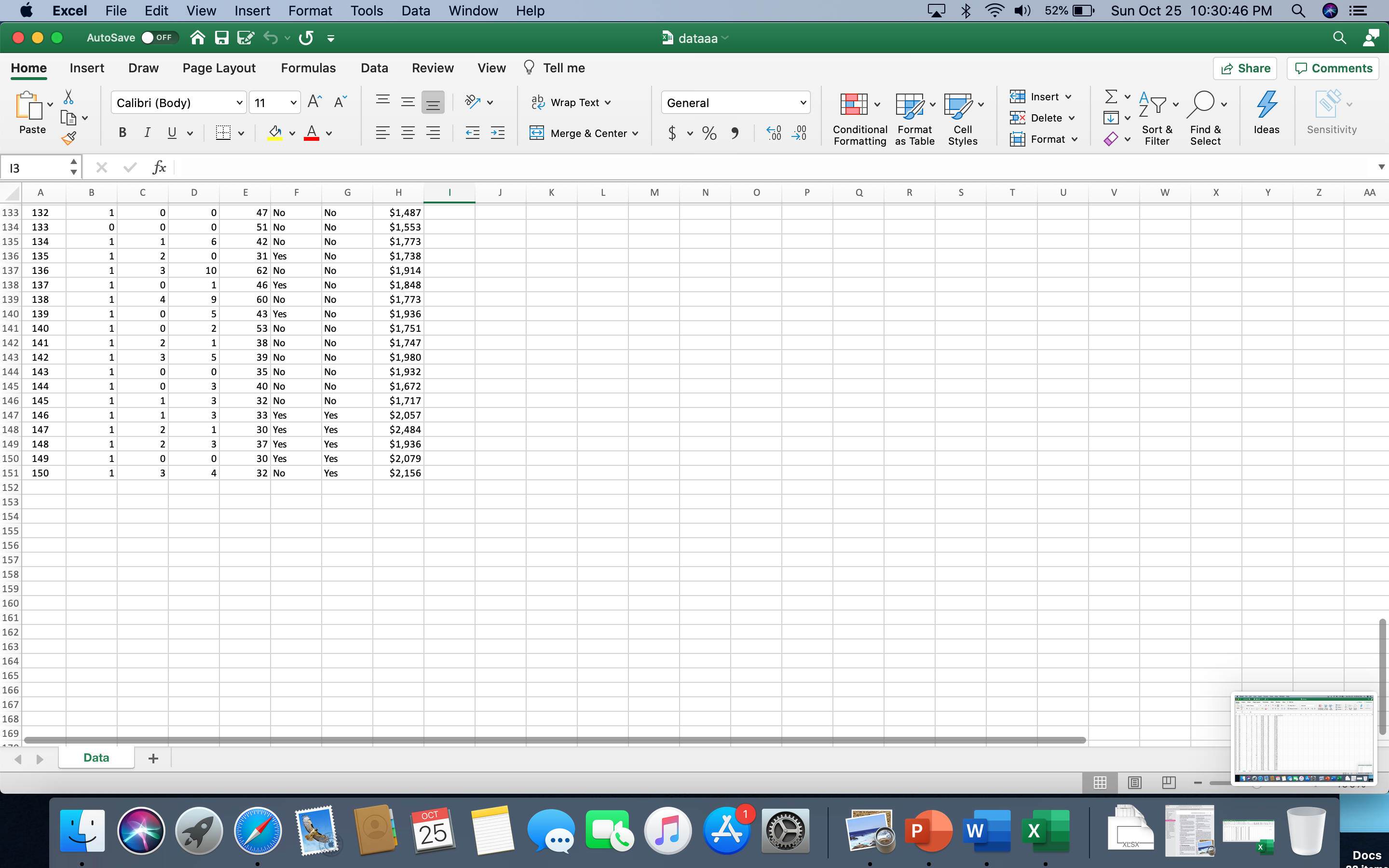
Task: Select the red font color swatch
Action: pos(312,138)
